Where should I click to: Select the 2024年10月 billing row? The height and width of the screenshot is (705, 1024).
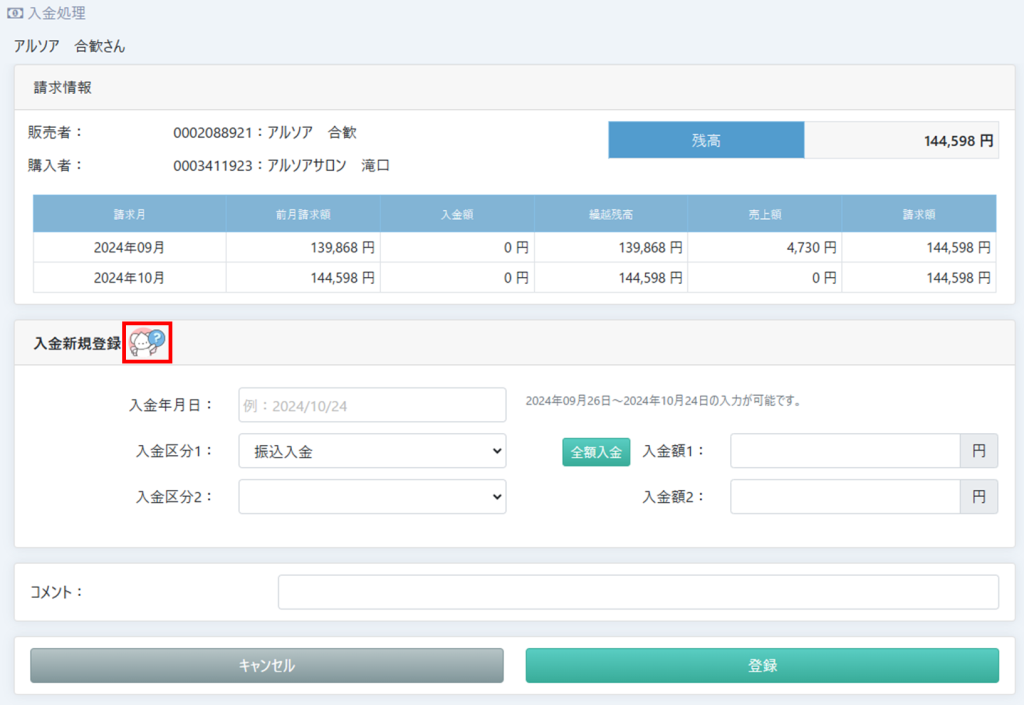(x=130, y=278)
